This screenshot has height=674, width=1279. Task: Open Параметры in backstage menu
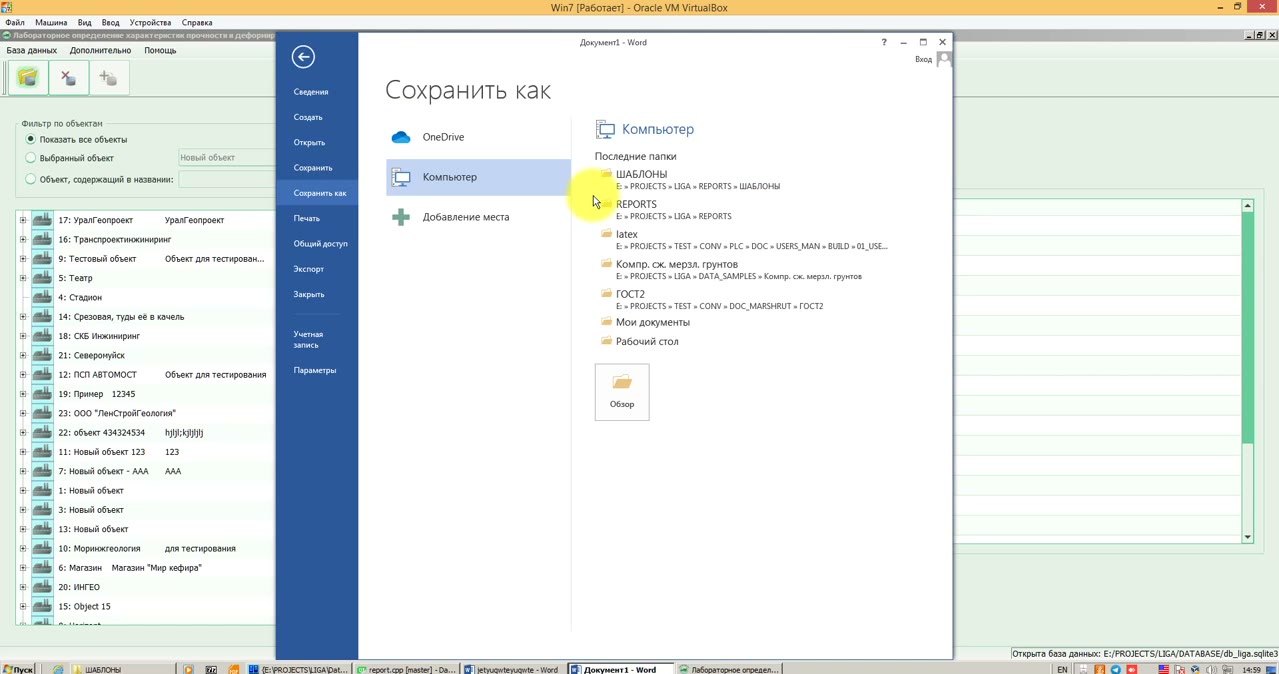pyautogui.click(x=317, y=370)
